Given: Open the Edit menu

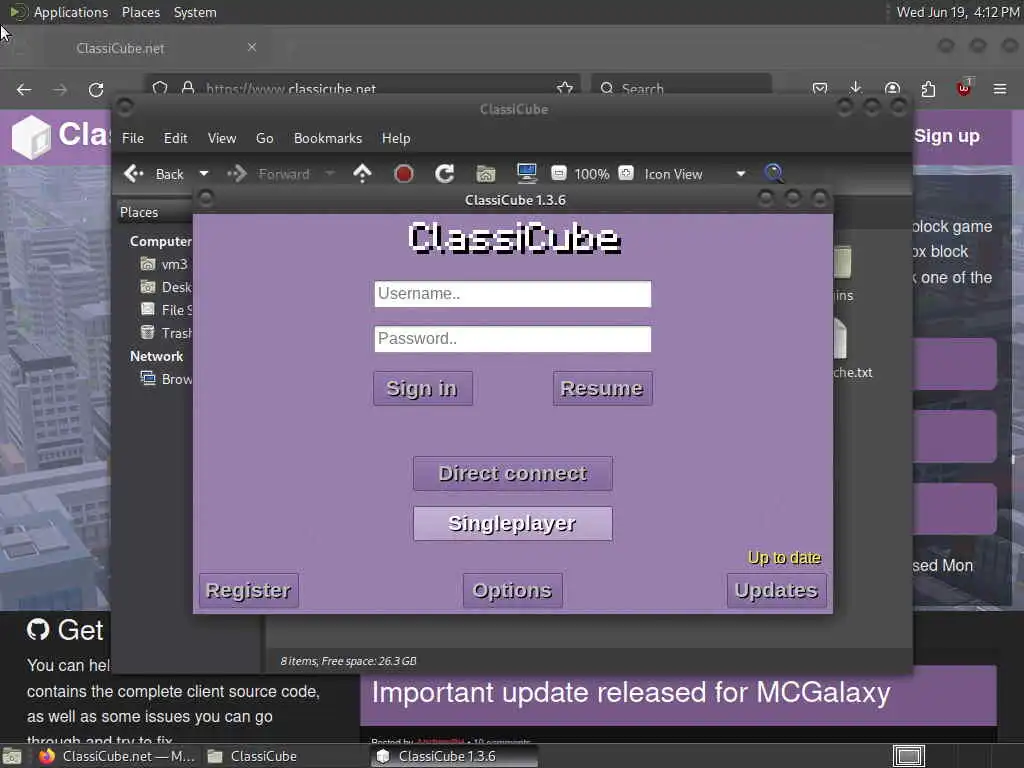Looking at the screenshot, I should (175, 138).
